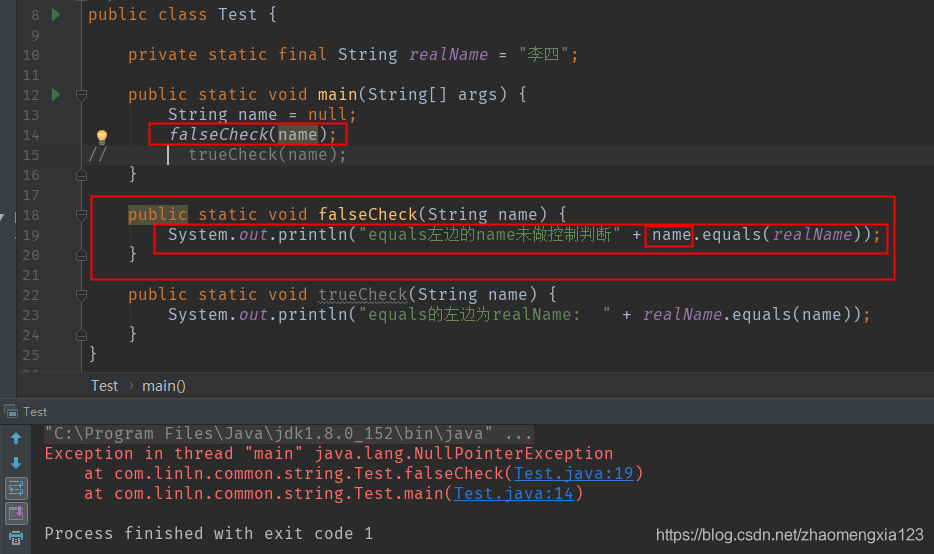
Task: Collapse the main method fold marker at line 12
Action: coord(82,95)
